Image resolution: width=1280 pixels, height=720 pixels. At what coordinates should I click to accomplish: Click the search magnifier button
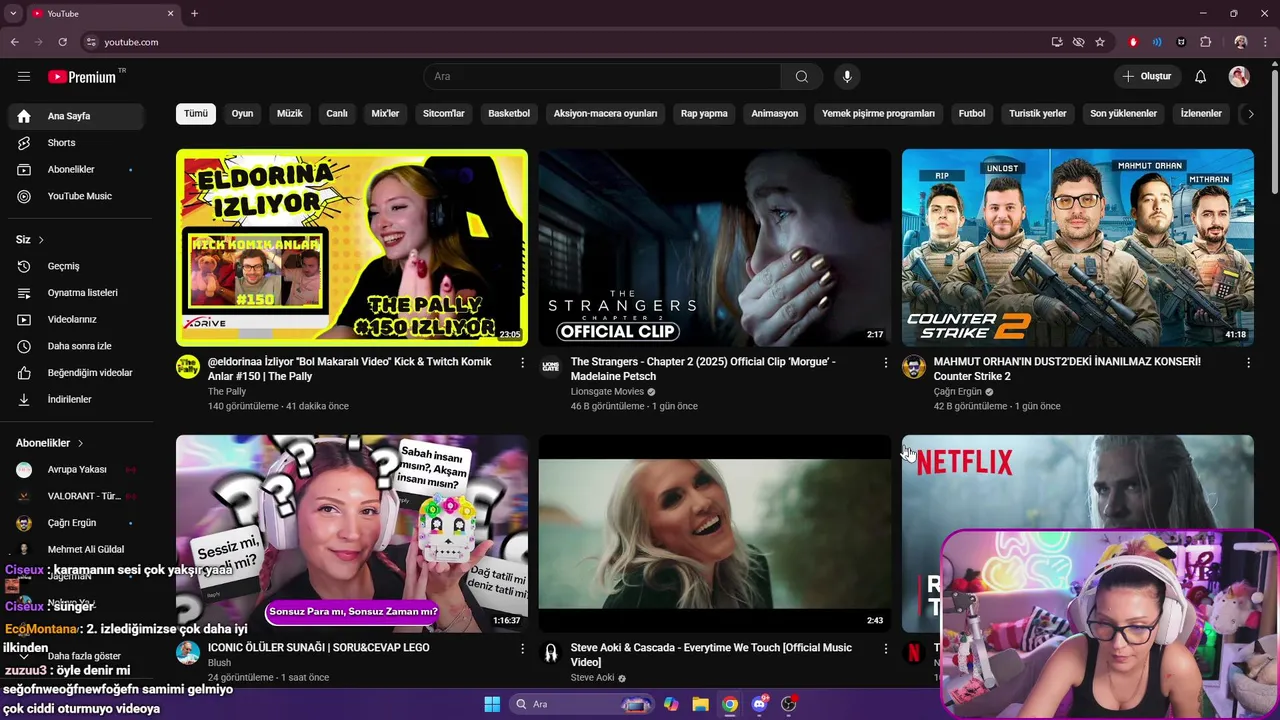click(x=802, y=77)
